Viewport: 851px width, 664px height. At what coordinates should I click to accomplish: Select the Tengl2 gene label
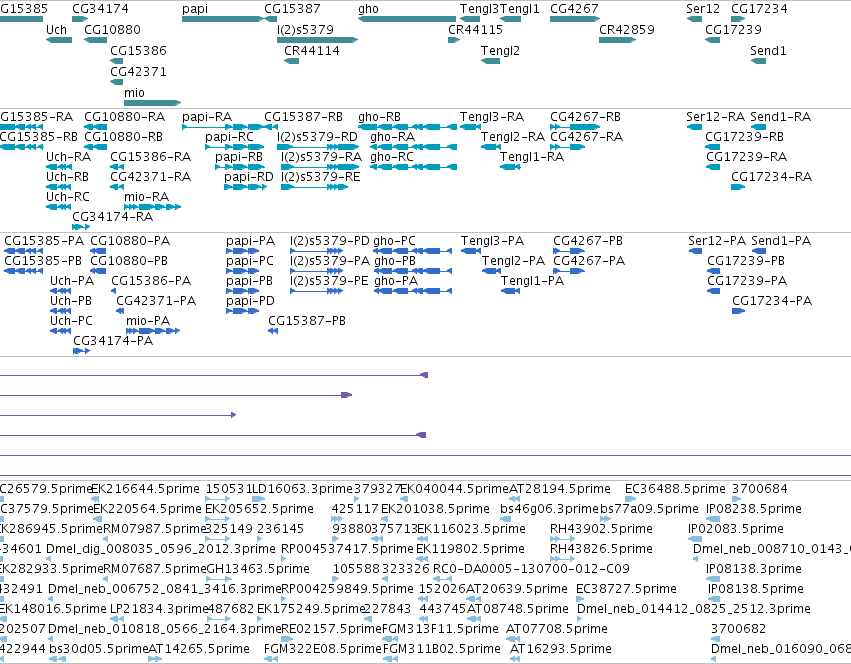(500, 51)
